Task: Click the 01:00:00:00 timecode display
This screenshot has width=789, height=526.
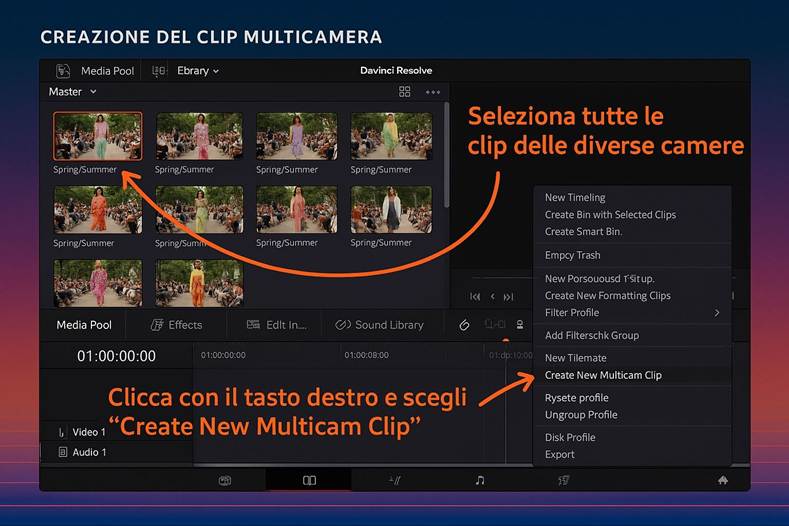Action: (116, 356)
